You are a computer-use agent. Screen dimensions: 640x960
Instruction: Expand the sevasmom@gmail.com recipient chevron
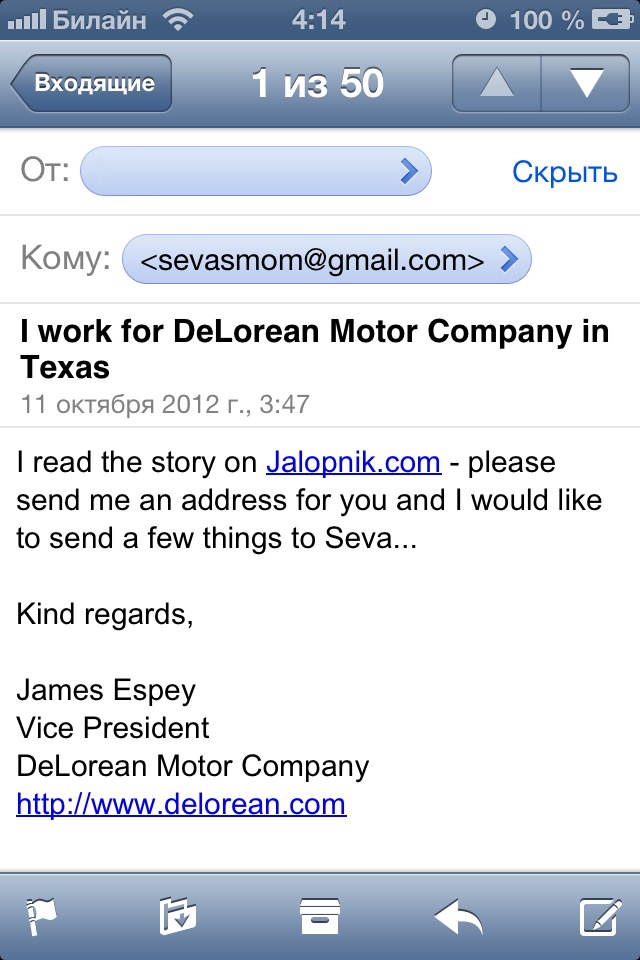pos(509,259)
